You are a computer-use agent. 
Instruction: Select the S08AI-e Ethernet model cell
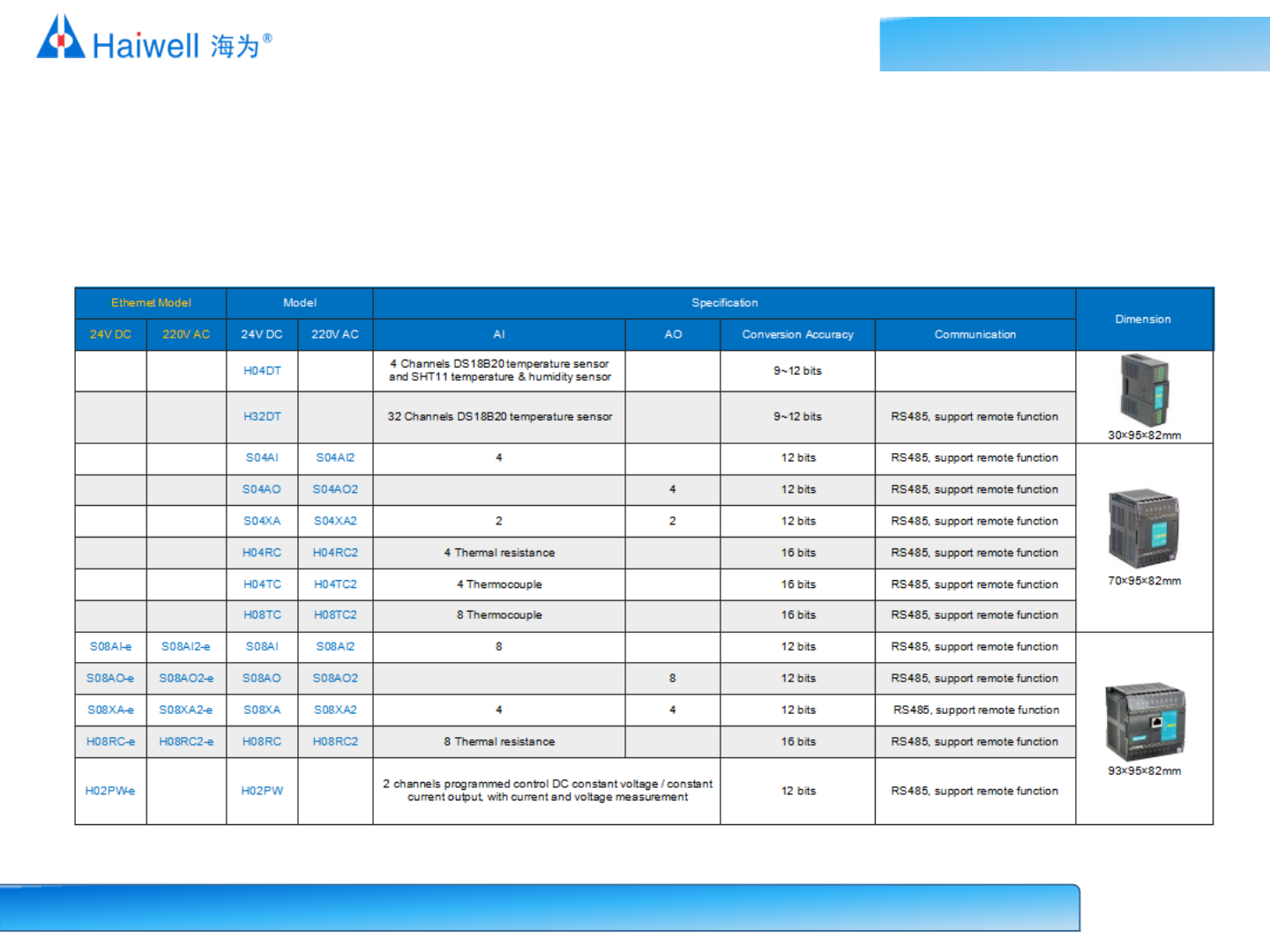(x=110, y=647)
